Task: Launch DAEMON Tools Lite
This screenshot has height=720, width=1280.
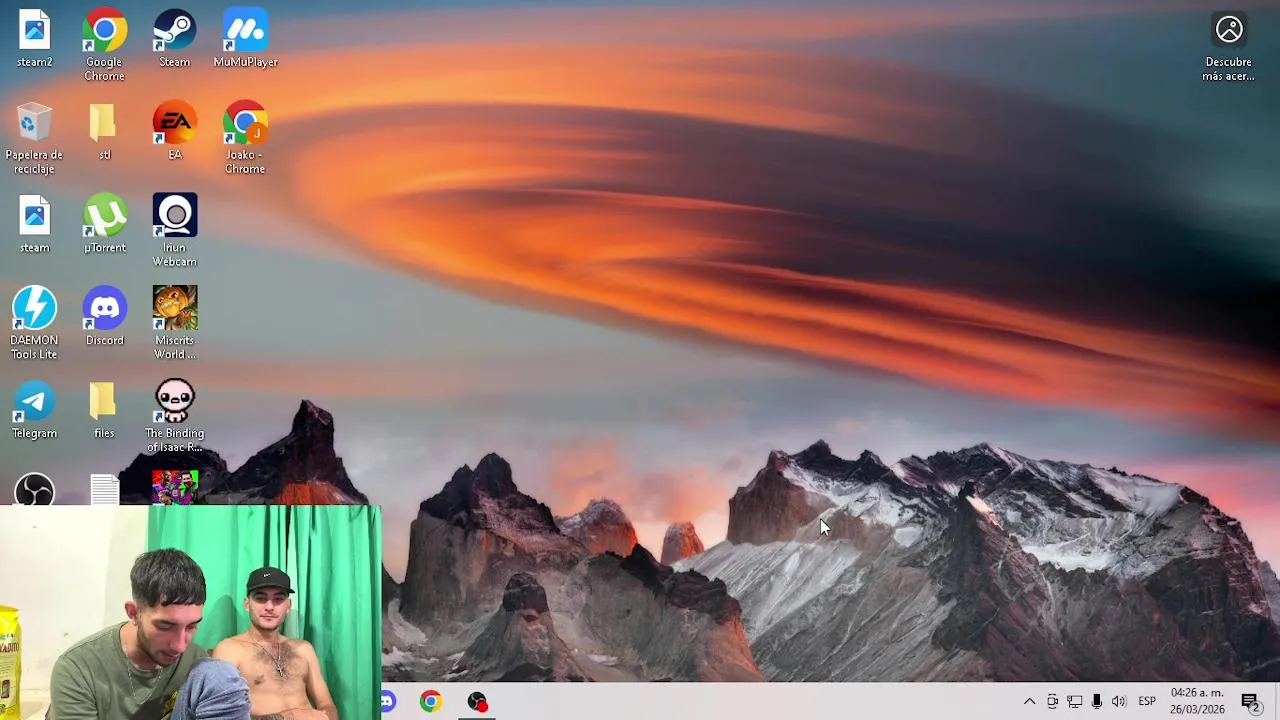Action: pyautogui.click(x=34, y=324)
